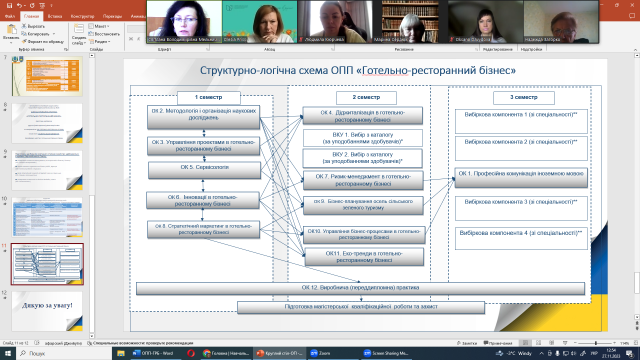This screenshot has width=640, height=360.
Task: Undo the last action
Action: pyautogui.click(x=19, y=6)
